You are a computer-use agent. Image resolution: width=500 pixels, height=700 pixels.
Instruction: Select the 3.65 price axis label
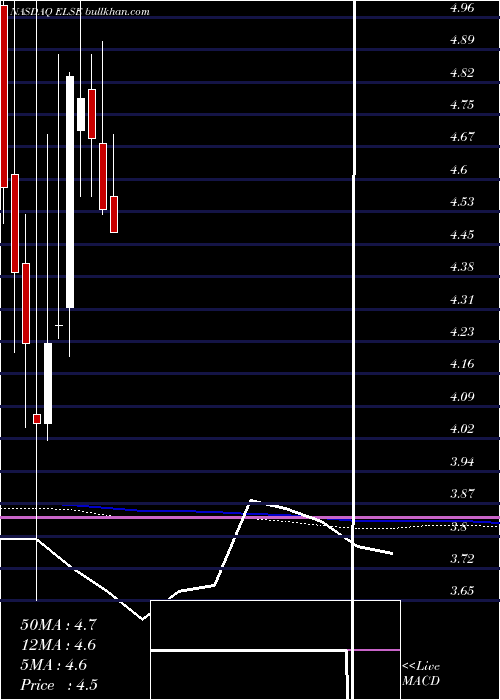[x=462, y=591]
